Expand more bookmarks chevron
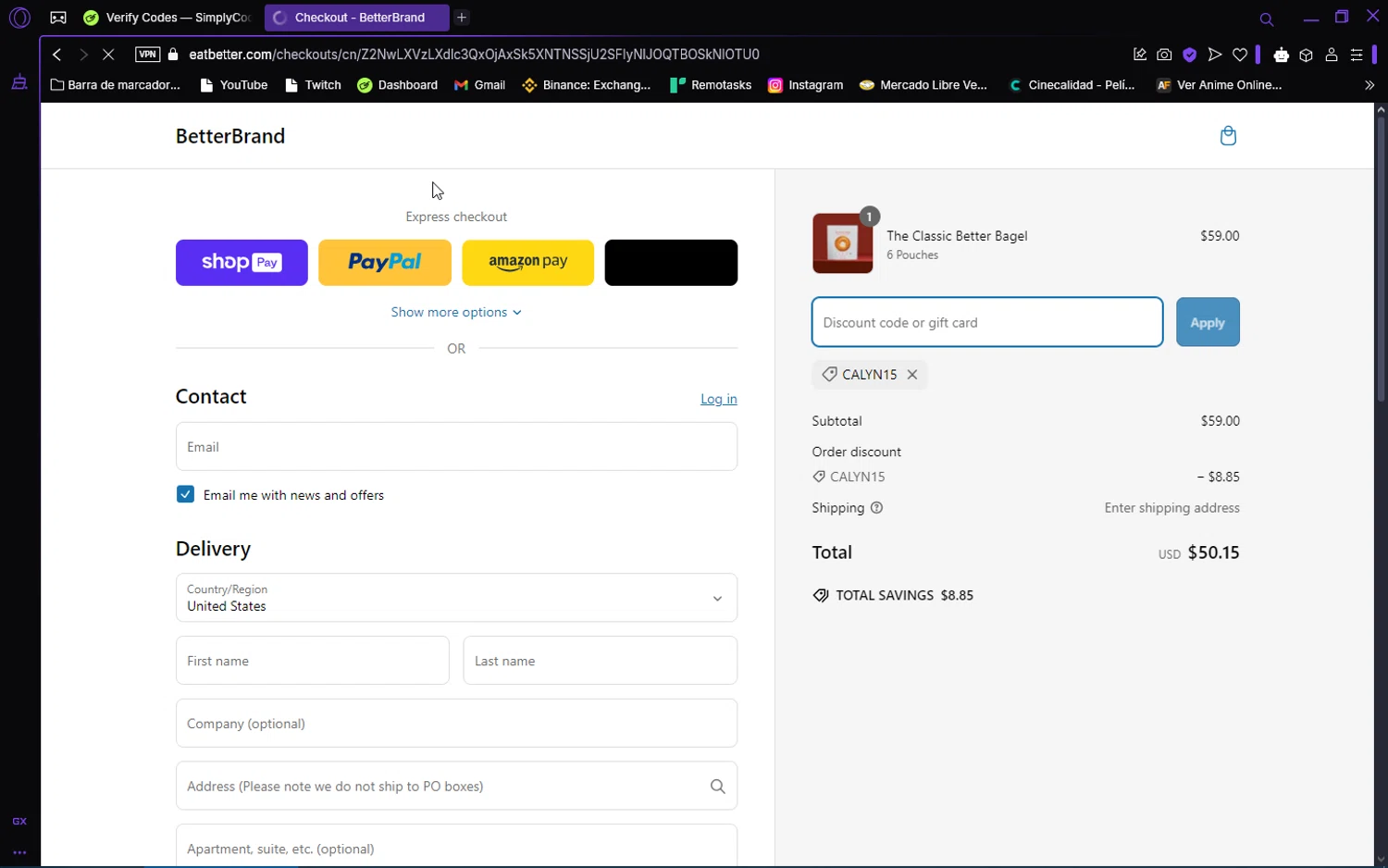1388x868 pixels. pyautogui.click(x=1369, y=85)
